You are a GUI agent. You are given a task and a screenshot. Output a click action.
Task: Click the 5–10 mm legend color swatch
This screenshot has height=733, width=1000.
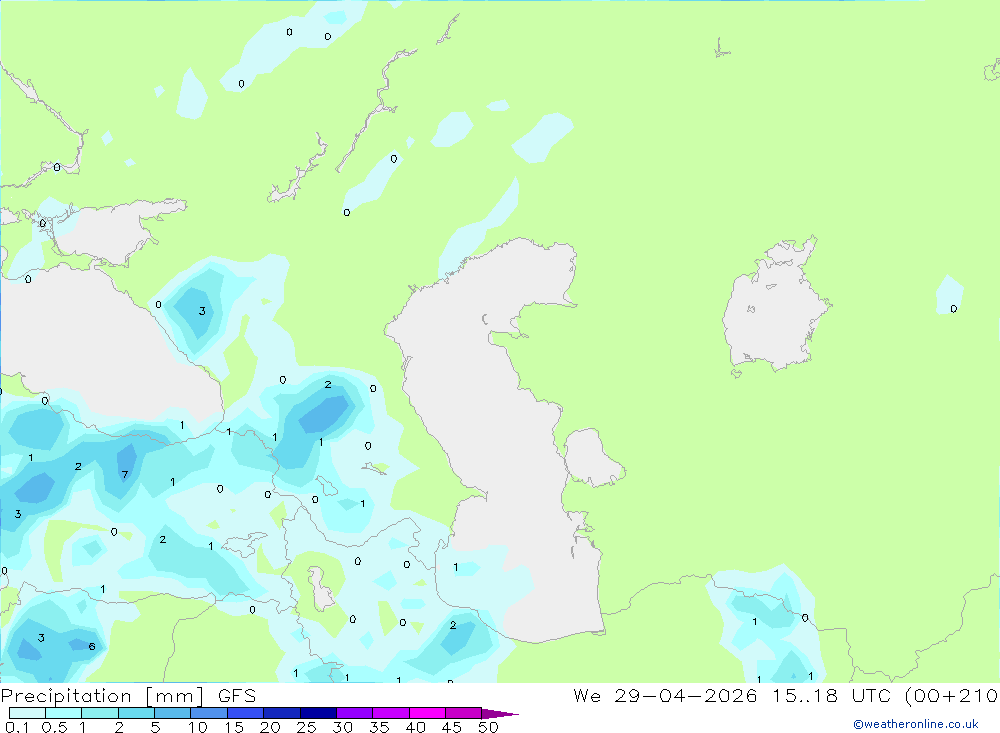[173, 713]
